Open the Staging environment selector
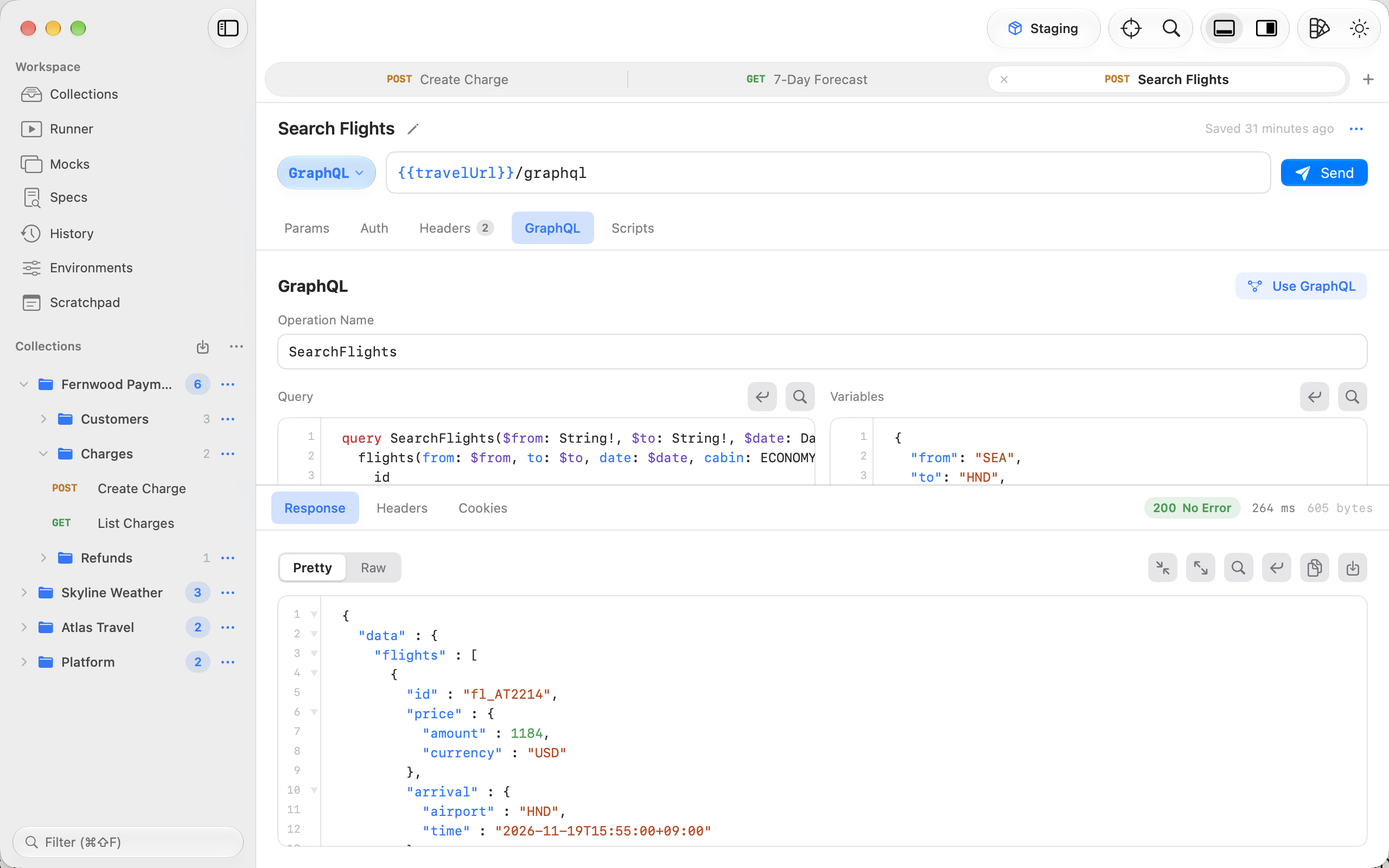This screenshot has height=868, width=1389. coord(1043,28)
